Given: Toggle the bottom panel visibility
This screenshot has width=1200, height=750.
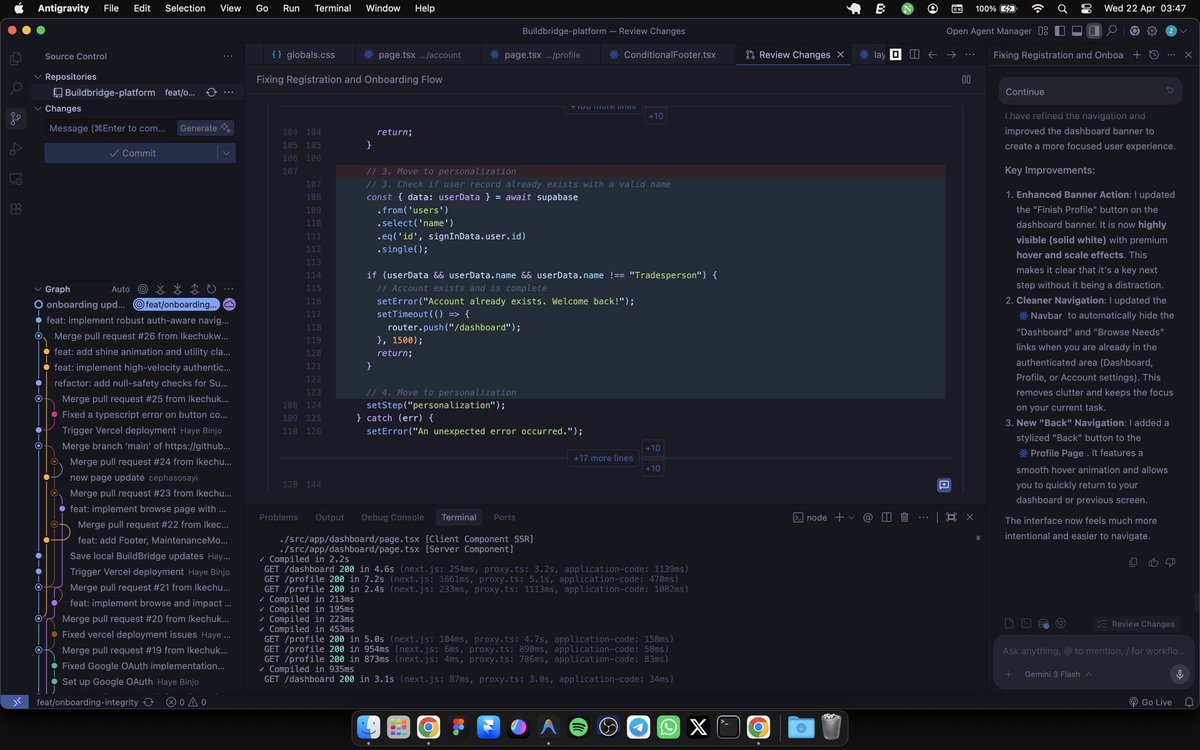Looking at the screenshot, I should [x=1077, y=31].
